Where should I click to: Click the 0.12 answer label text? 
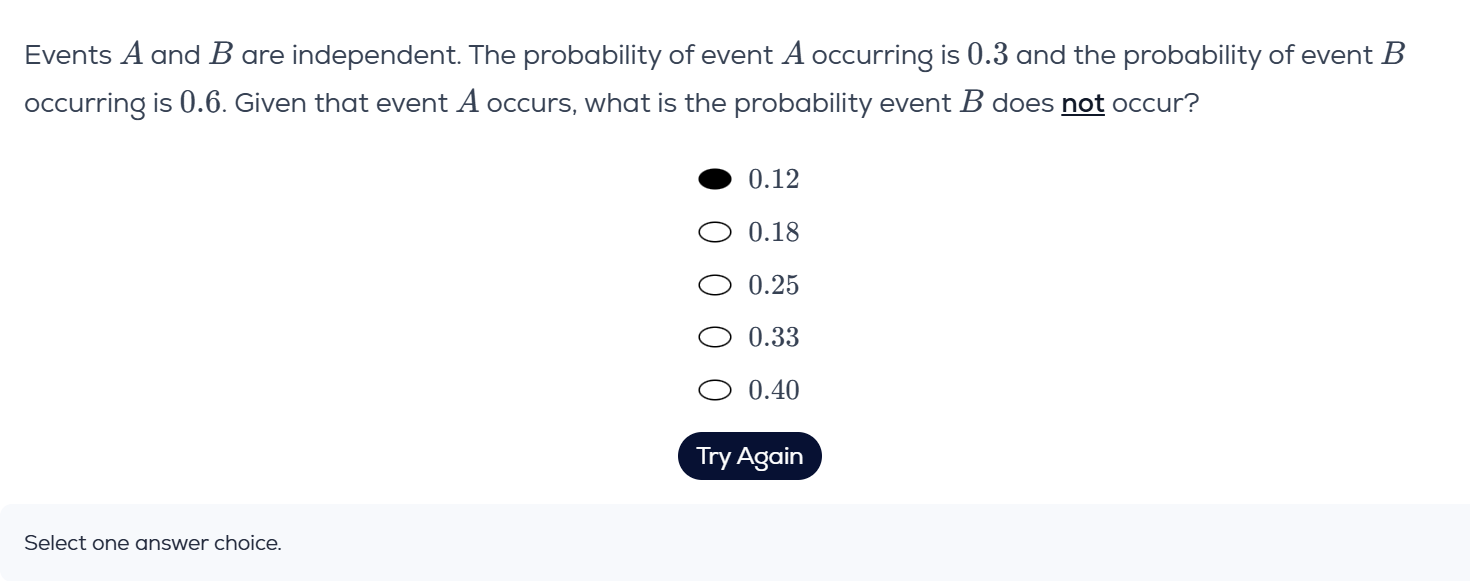pos(774,180)
